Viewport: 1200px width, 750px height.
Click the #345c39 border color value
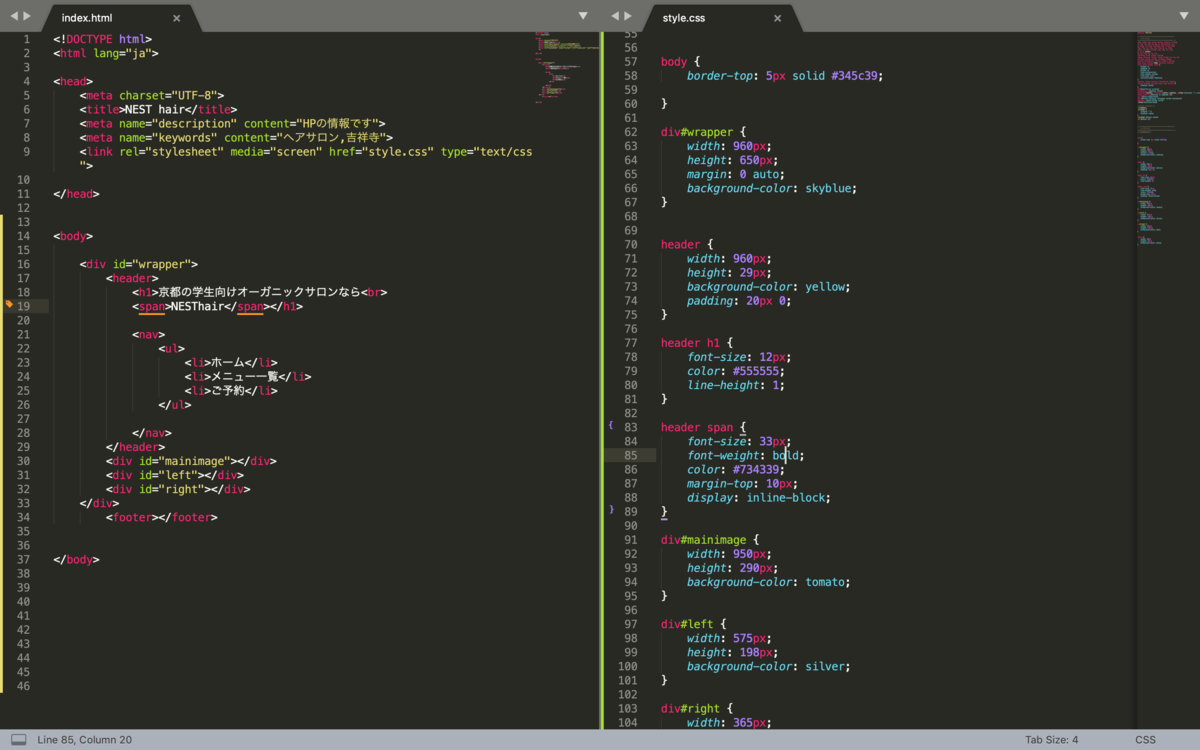tap(855, 75)
